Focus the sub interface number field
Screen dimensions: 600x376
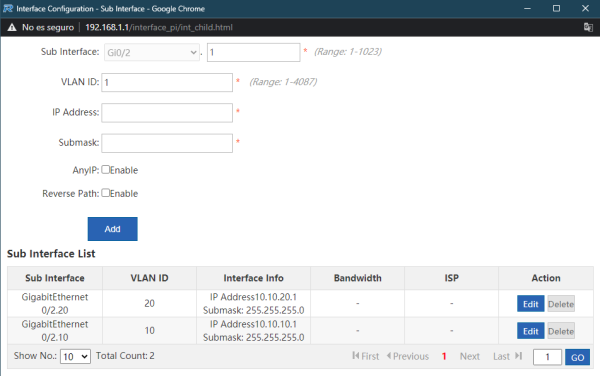click(253, 52)
